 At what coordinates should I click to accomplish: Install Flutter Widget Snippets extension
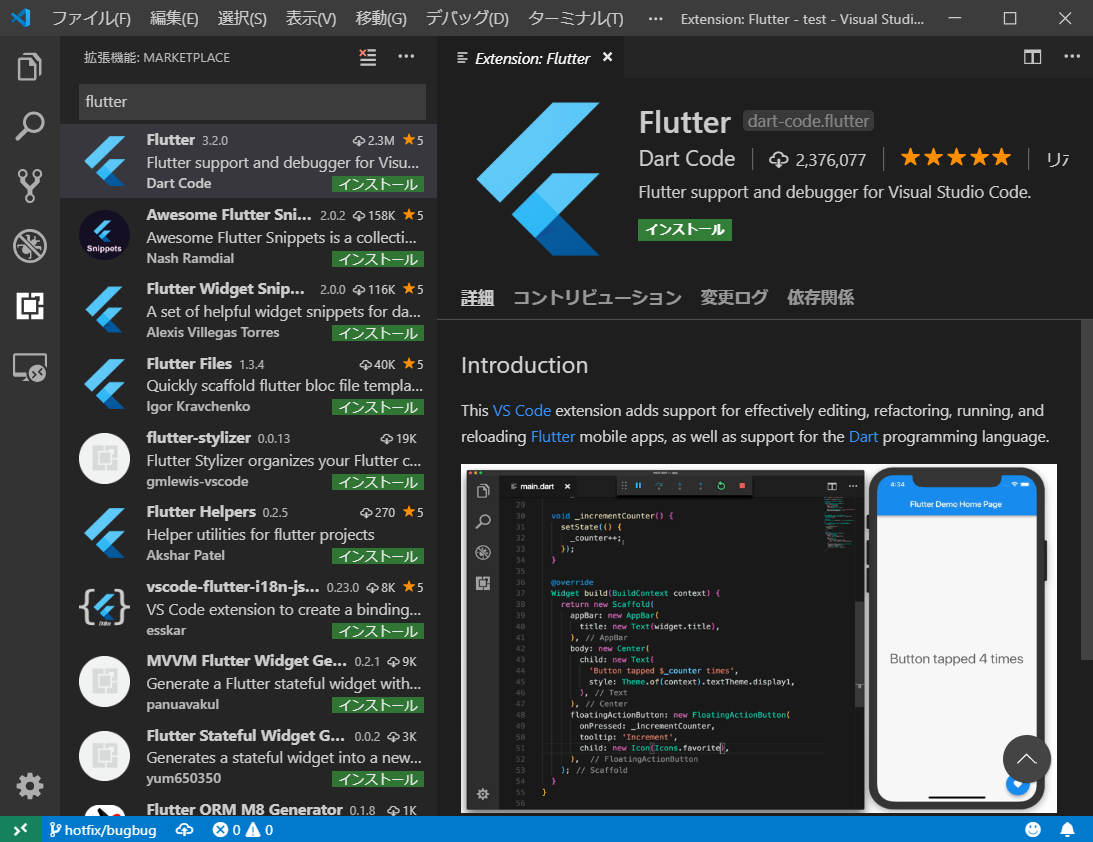[x=378, y=333]
